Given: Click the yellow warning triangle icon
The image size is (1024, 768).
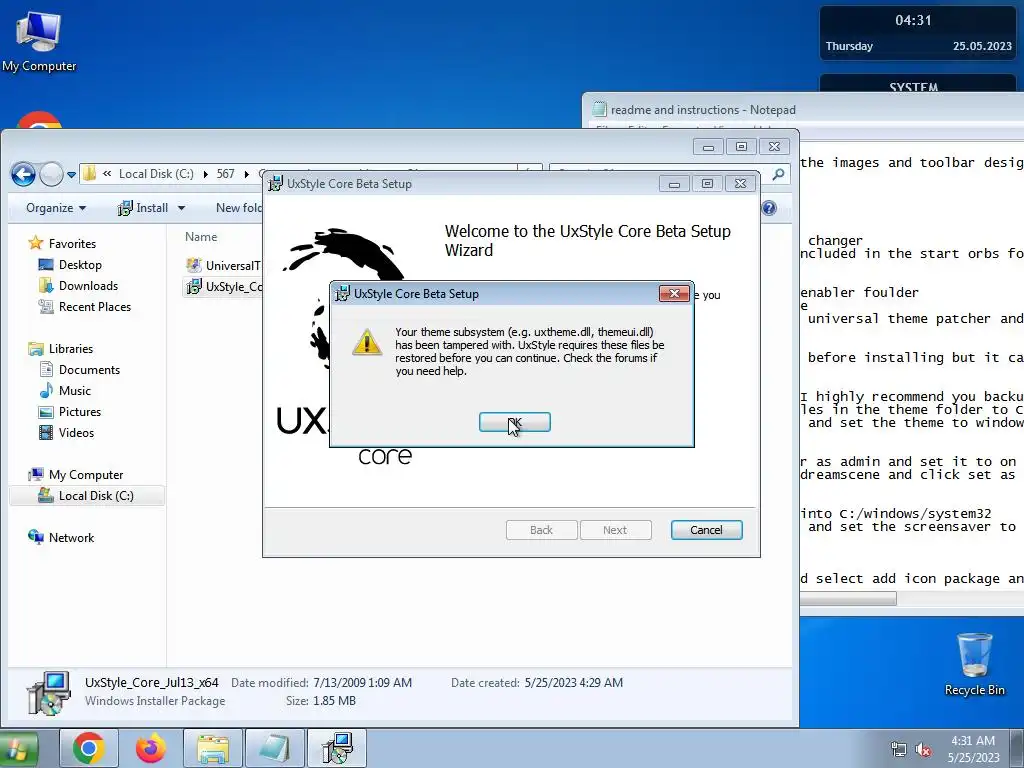Looking at the screenshot, I should [367, 342].
